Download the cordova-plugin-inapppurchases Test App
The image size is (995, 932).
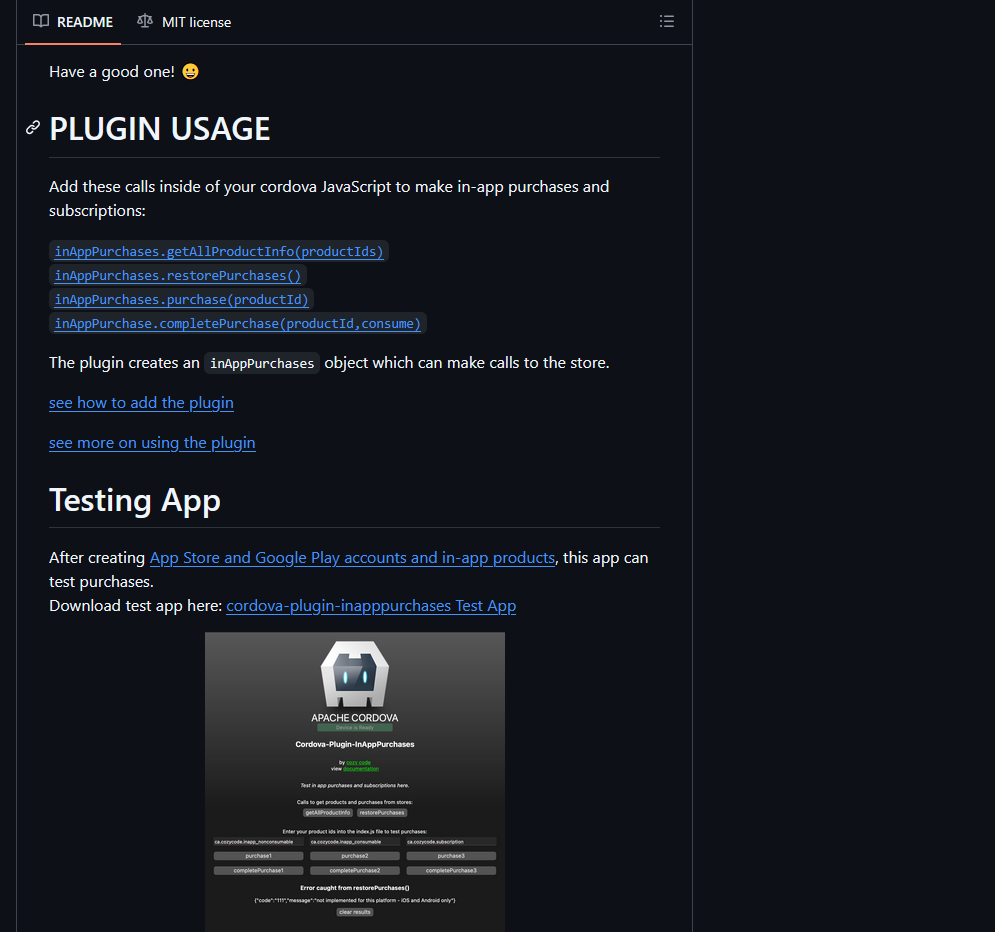[371, 606]
